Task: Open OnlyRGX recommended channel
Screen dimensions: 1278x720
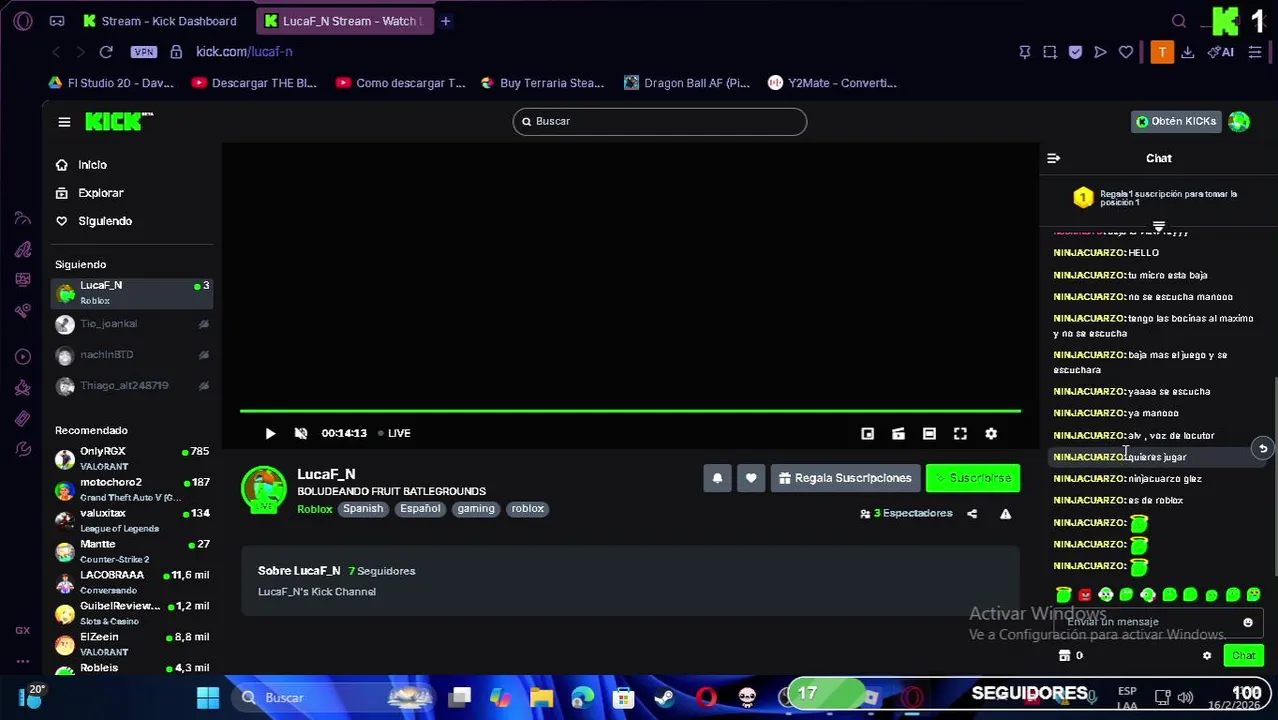Action: pos(132,459)
